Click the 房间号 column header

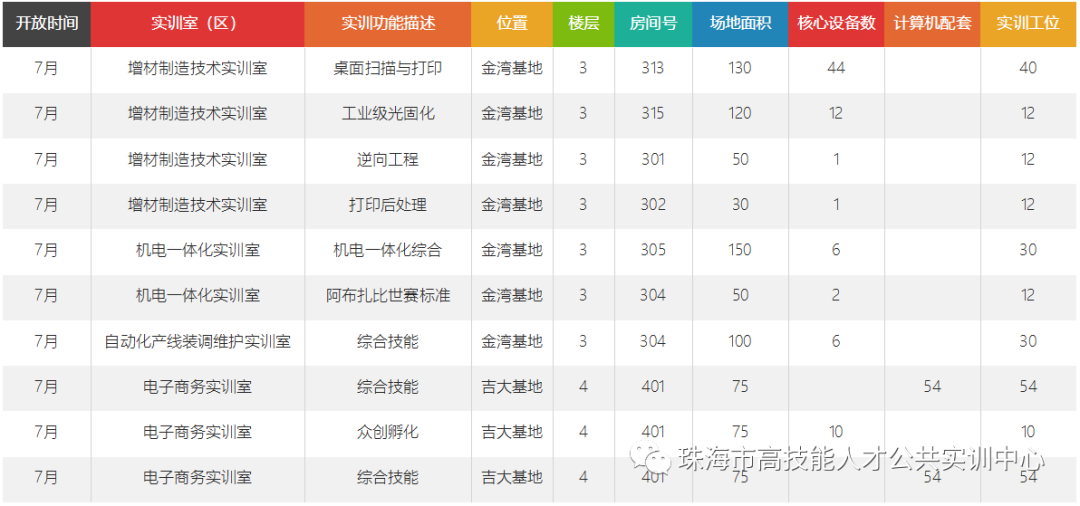(653, 23)
